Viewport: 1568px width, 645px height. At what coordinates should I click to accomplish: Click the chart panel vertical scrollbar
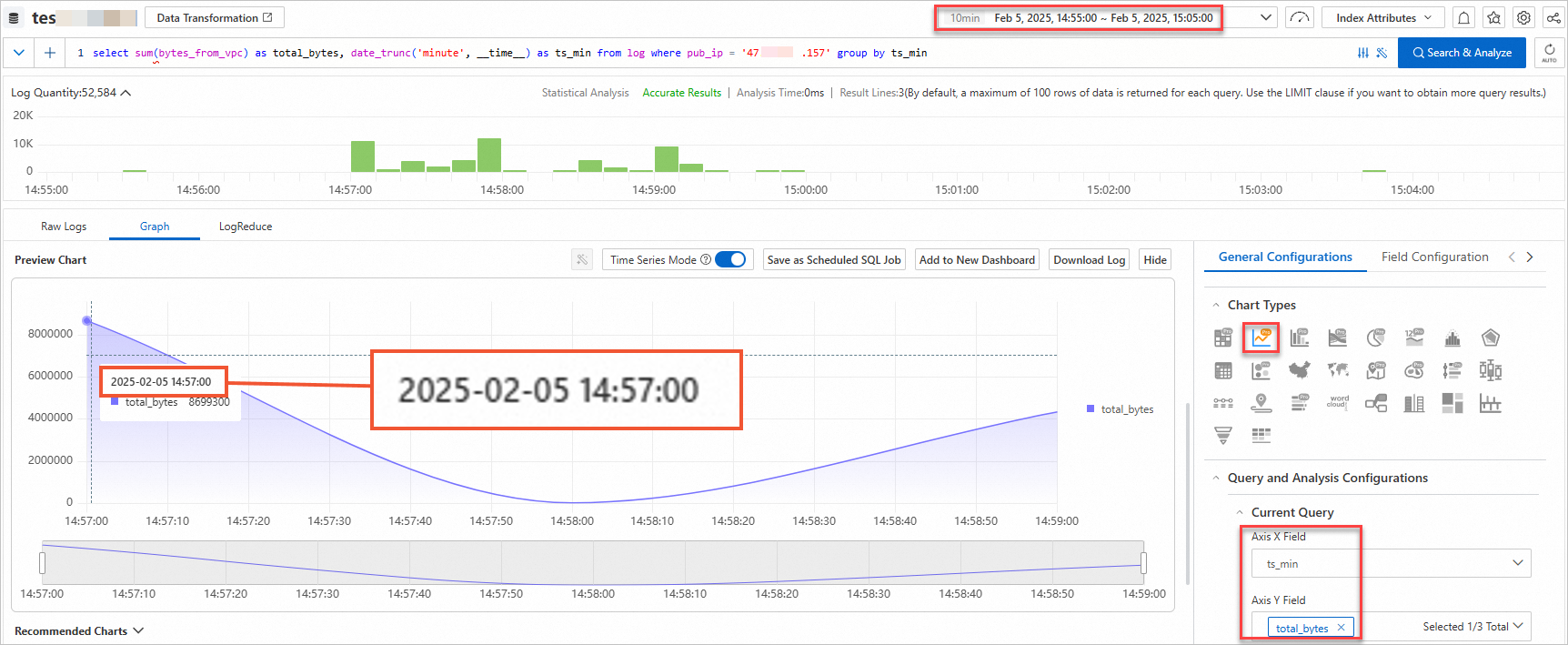coord(1188,494)
